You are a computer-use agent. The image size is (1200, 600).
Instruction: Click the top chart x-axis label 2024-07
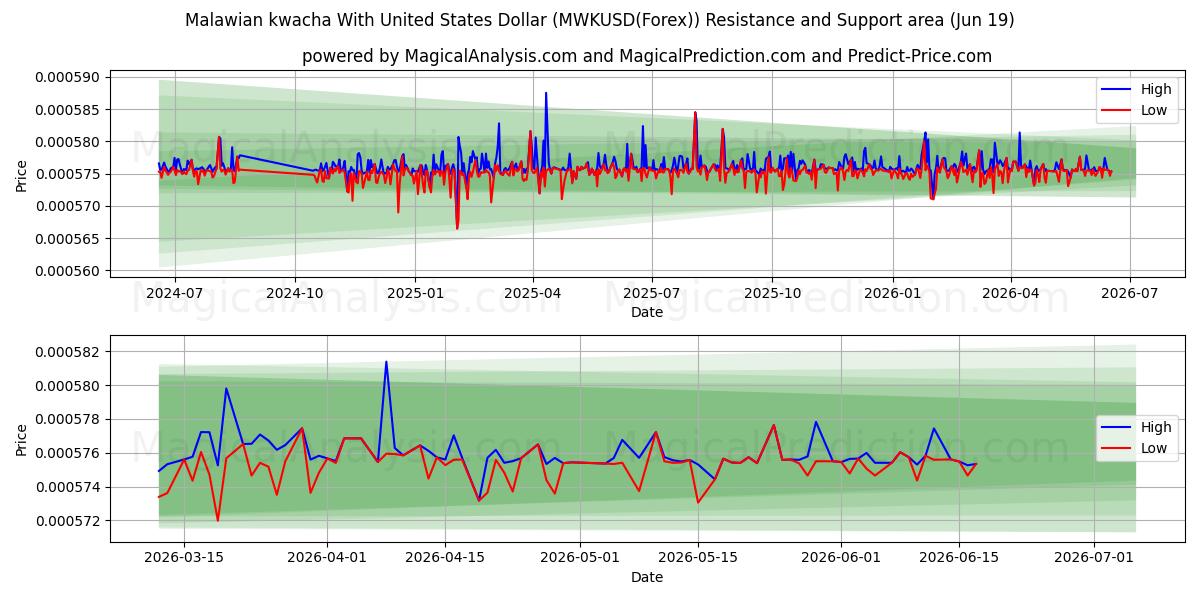coord(175,294)
